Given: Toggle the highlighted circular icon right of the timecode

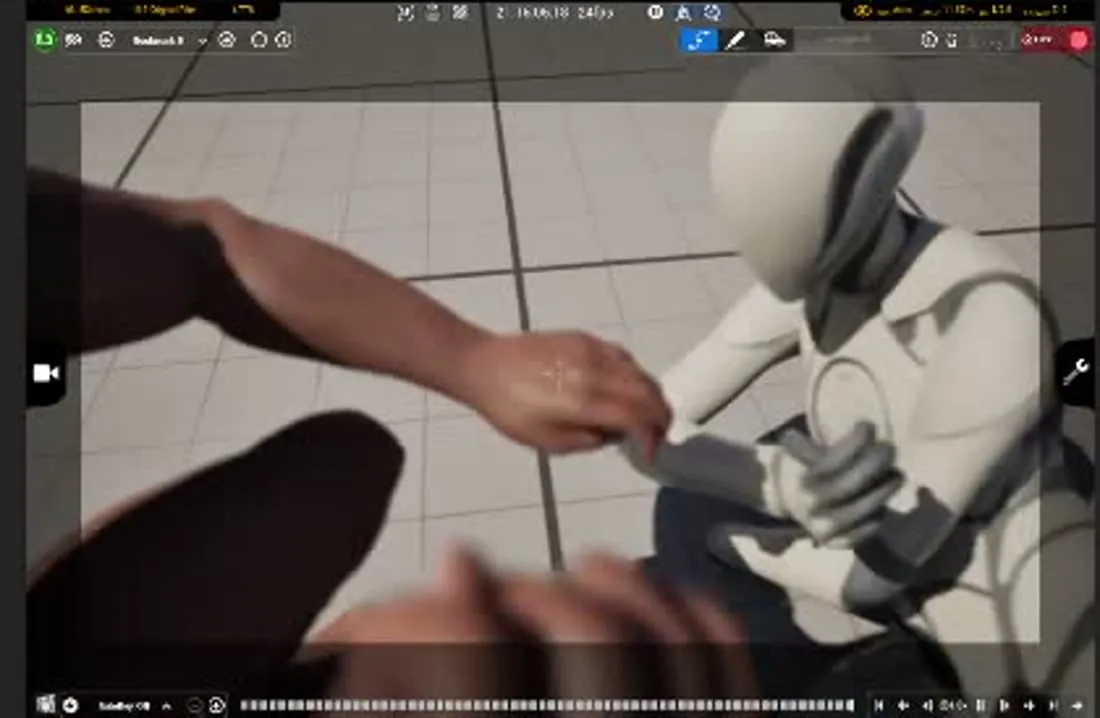Looking at the screenshot, I should click(712, 13).
